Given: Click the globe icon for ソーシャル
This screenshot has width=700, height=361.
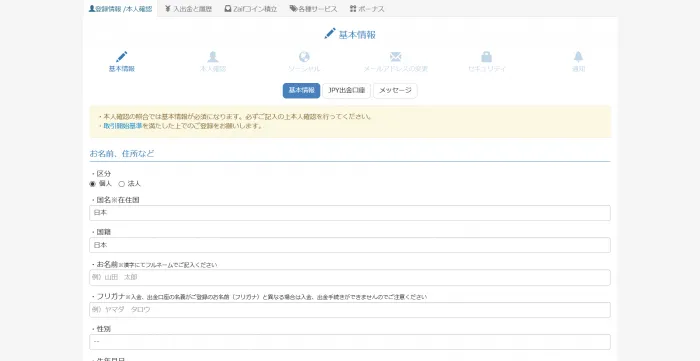Looking at the screenshot, I should tap(304, 57).
